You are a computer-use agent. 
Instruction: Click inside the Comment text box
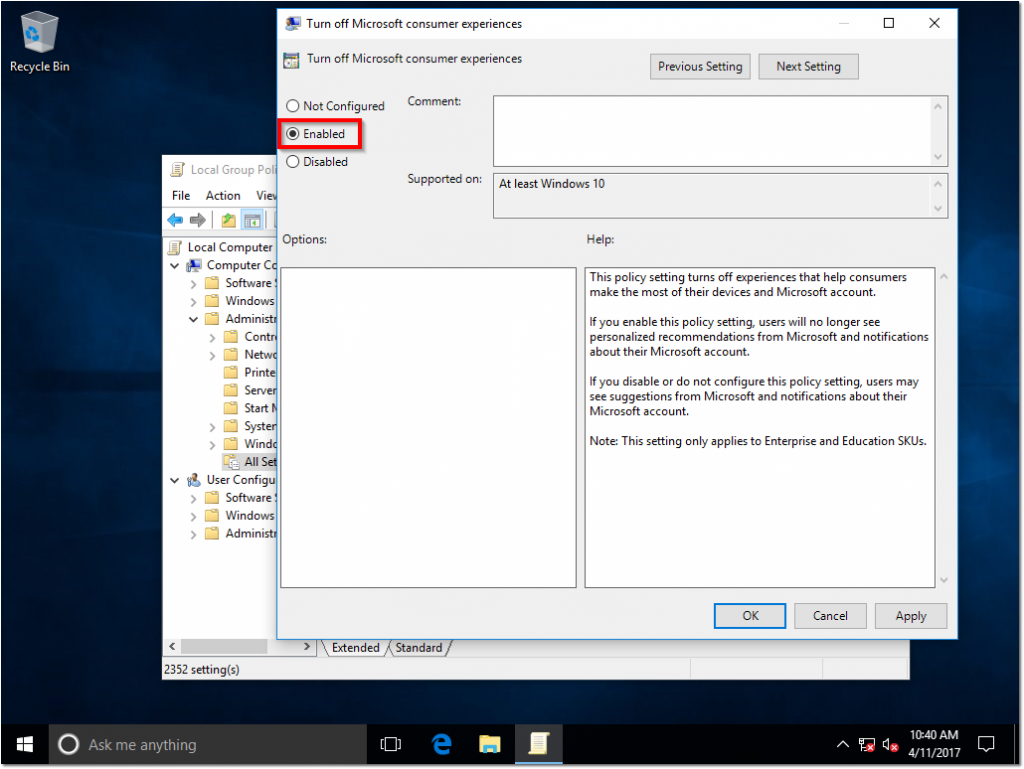[712, 131]
